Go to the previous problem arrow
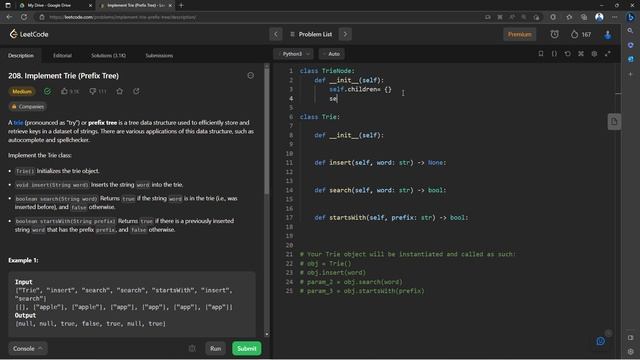This screenshot has height=360, width=640. 276,34
